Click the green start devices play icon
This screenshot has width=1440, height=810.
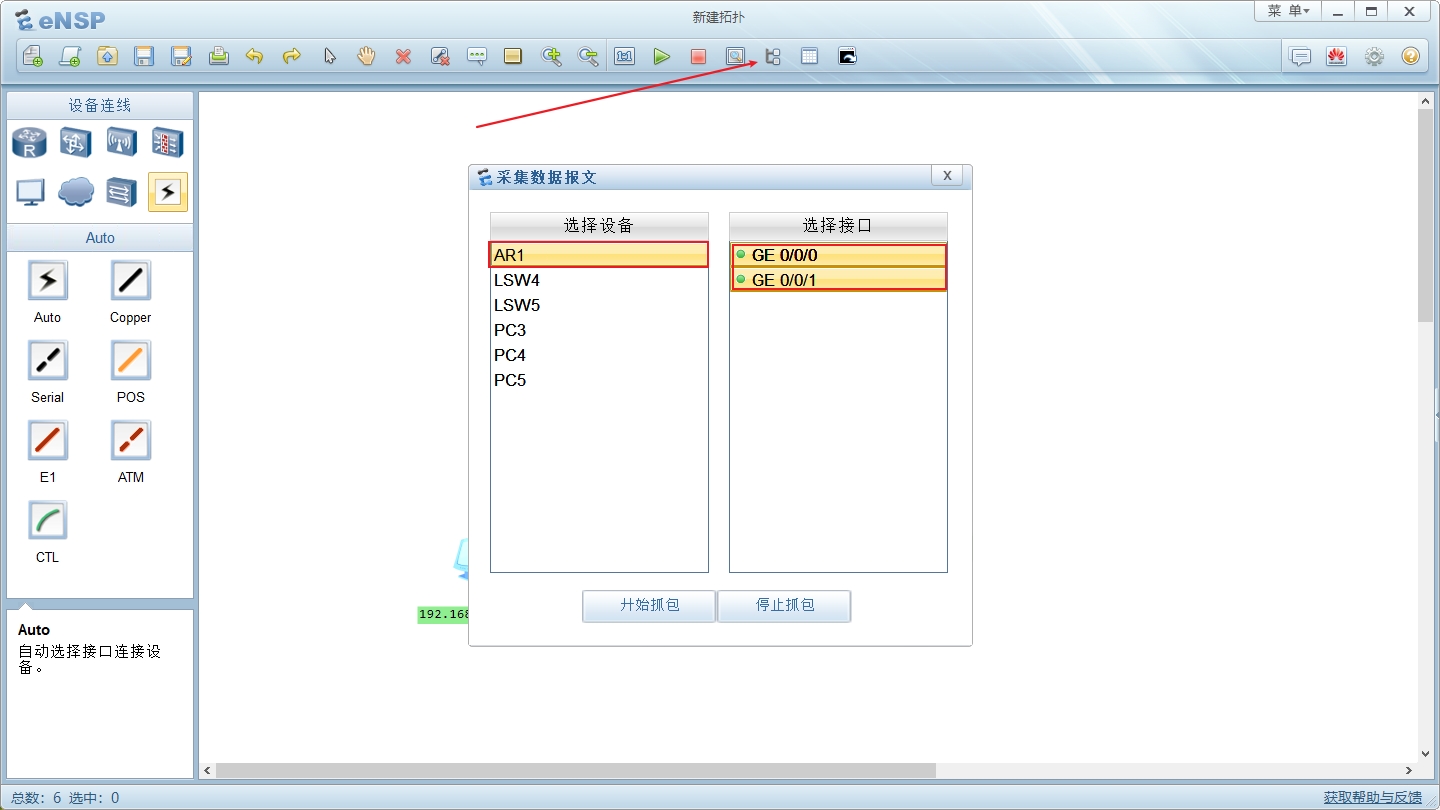661,57
